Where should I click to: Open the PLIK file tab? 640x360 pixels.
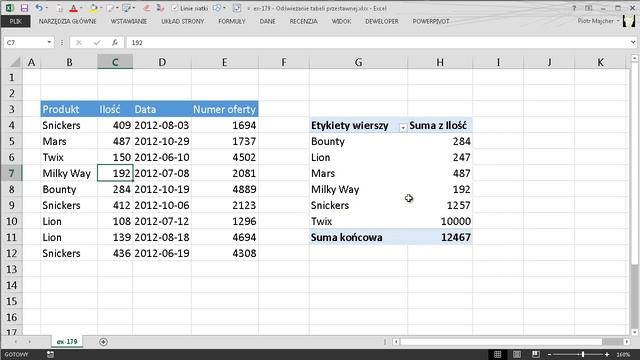click(16, 21)
